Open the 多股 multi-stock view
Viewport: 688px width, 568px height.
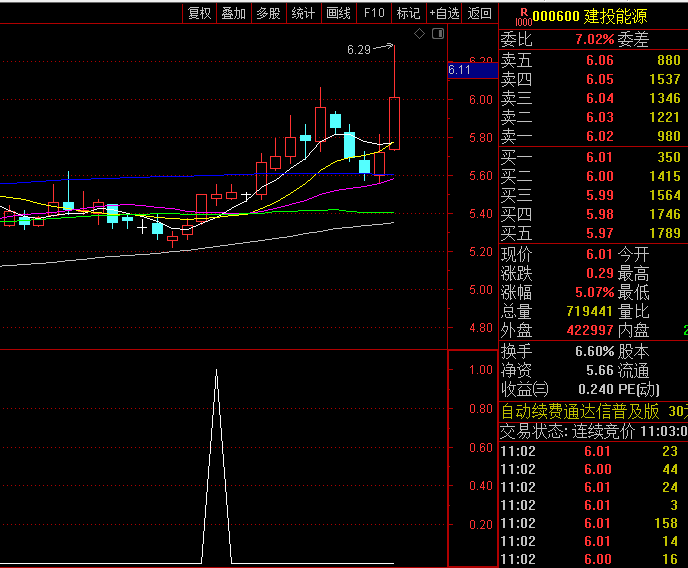268,13
